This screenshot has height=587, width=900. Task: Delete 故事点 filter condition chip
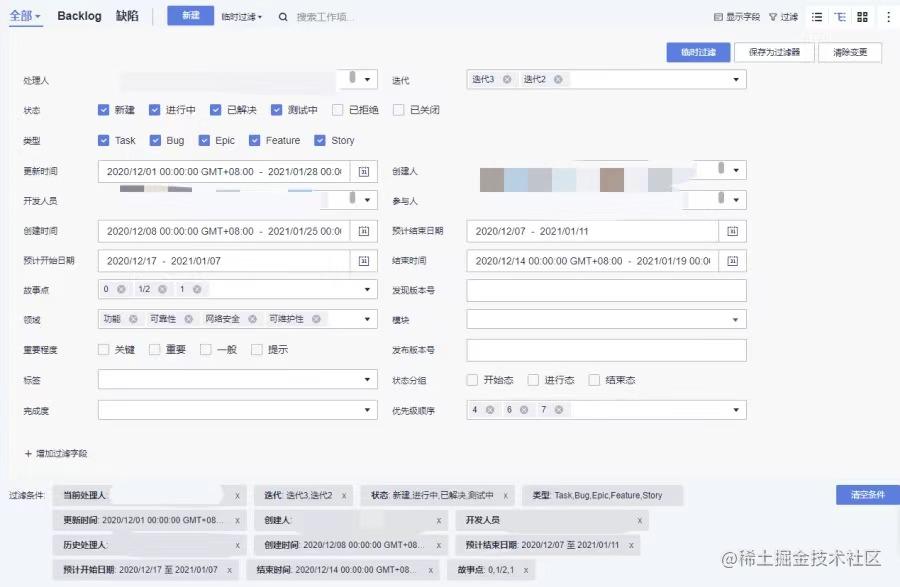coord(526,570)
